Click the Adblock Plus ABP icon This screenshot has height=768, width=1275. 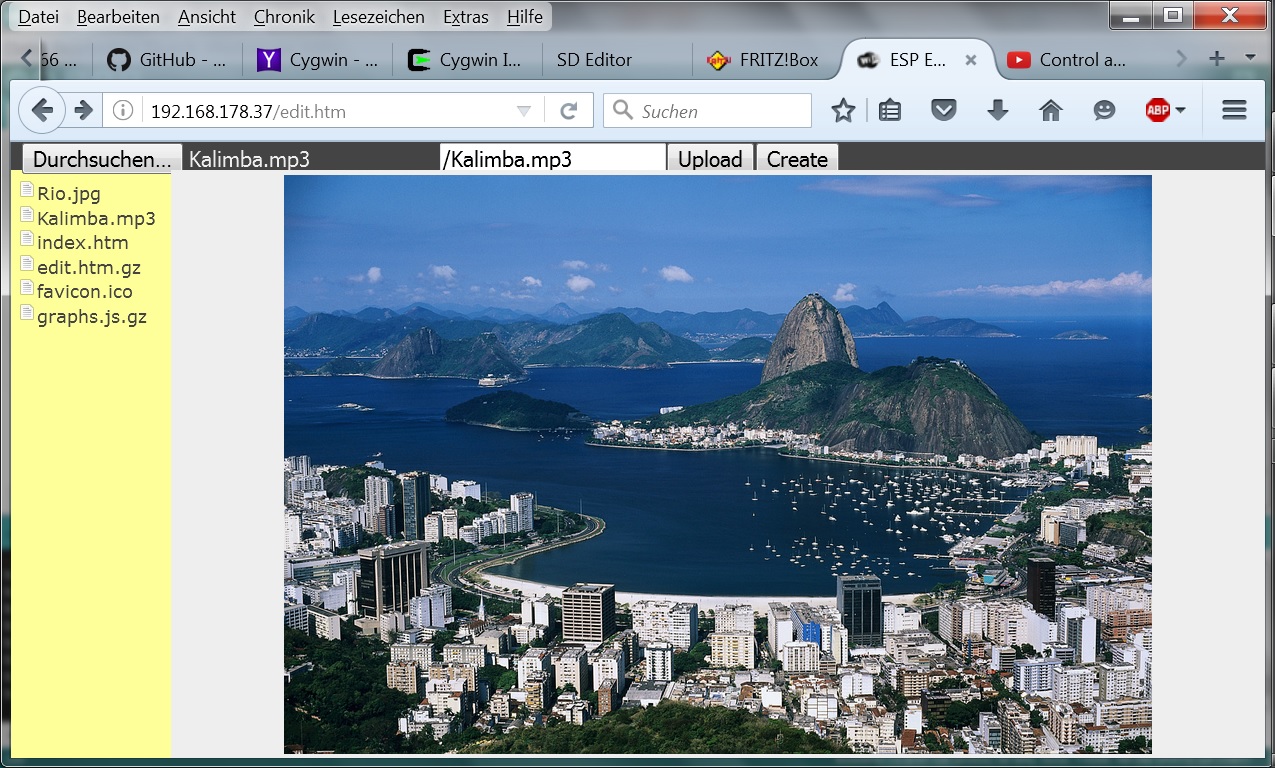(1157, 111)
